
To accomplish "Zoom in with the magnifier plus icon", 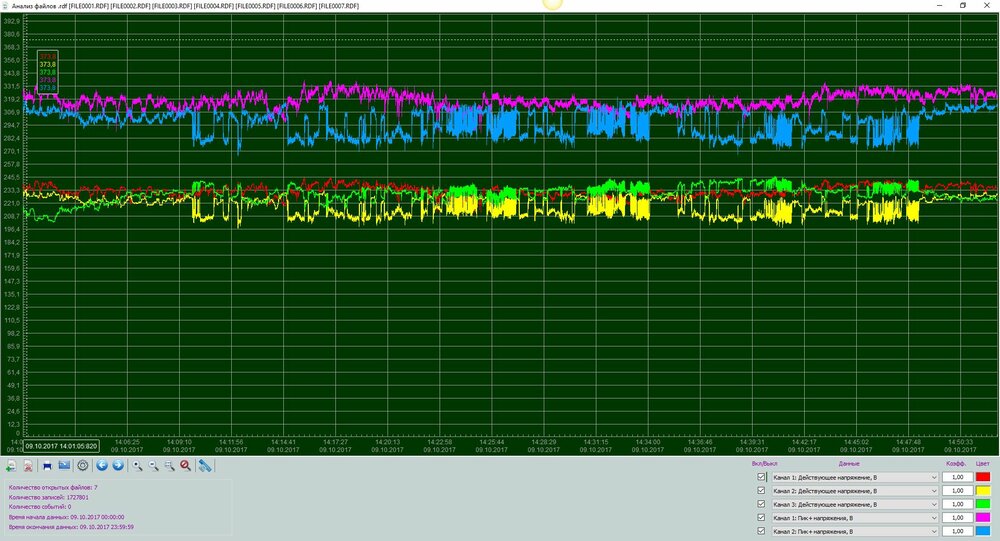I will tap(138, 465).
